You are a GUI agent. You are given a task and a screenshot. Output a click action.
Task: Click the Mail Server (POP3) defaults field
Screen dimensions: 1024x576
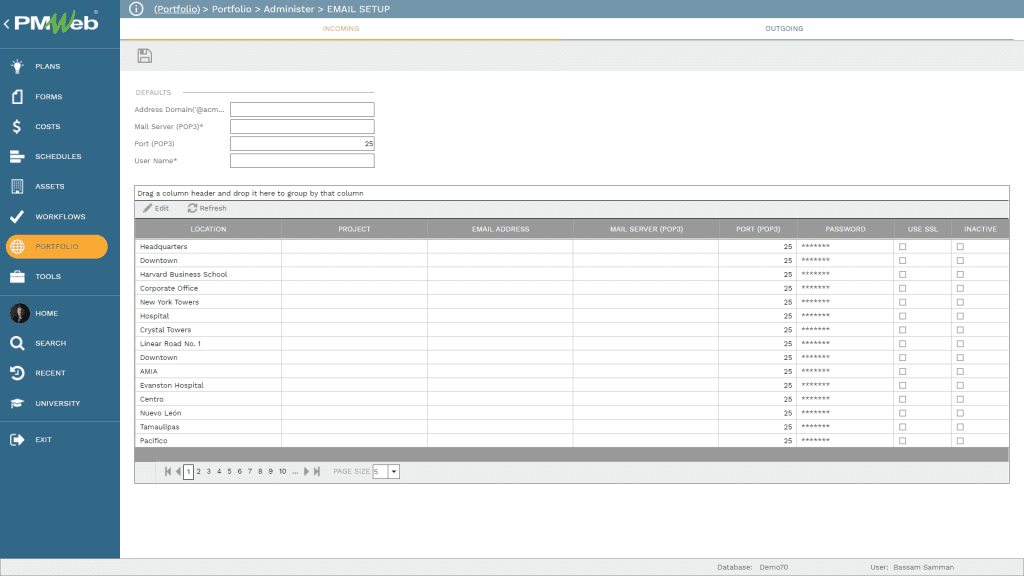click(302, 127)
